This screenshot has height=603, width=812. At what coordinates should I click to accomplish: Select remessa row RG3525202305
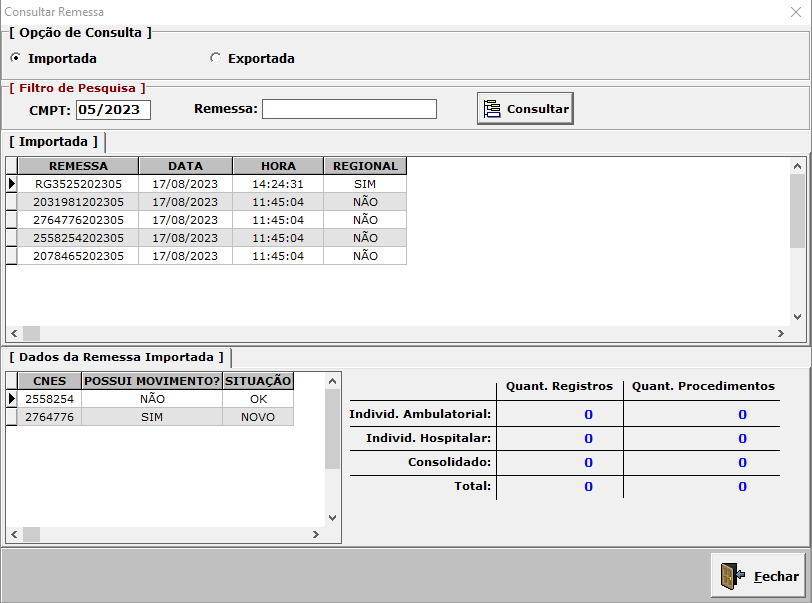[x=78, y=184]
